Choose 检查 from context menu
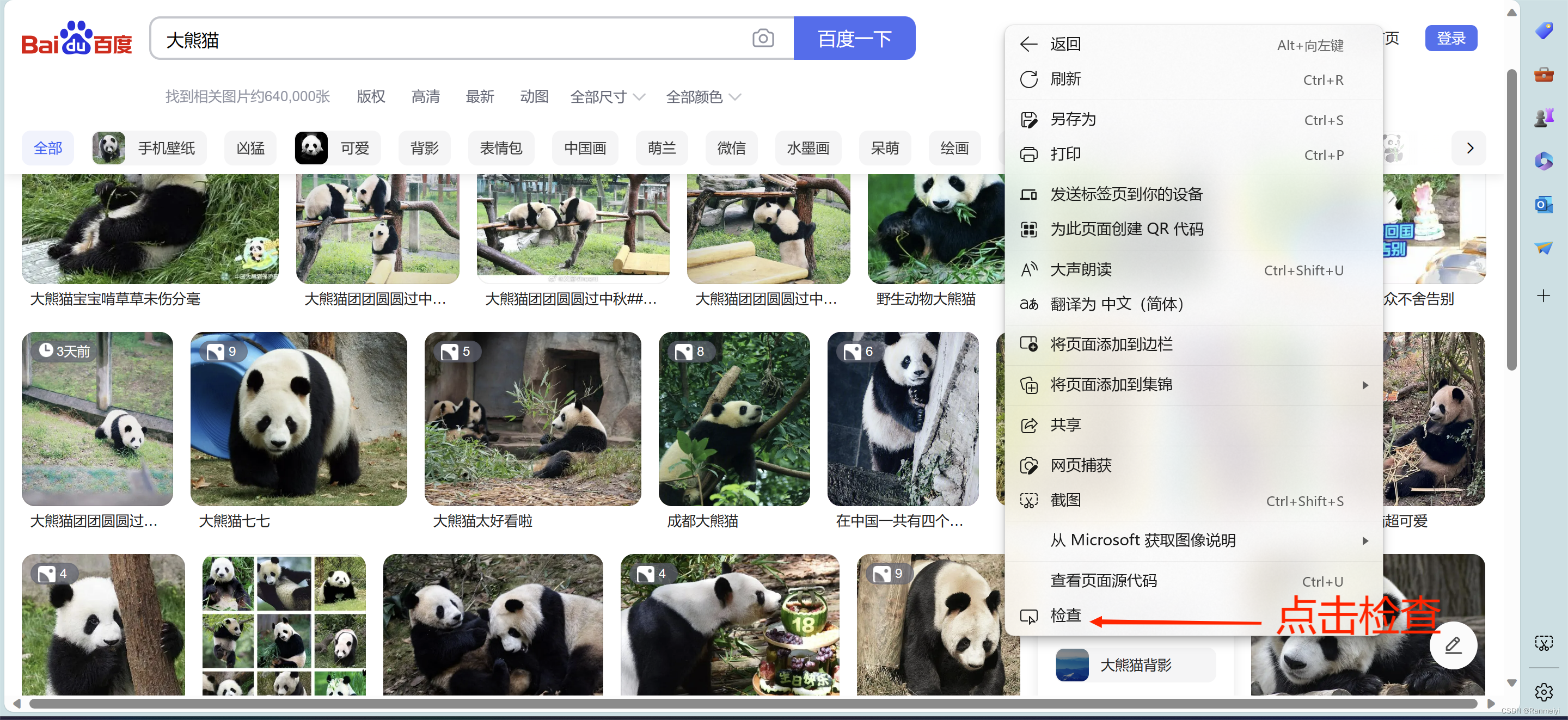Screen dimensions: 1568x720 click(x=1066, y=616)
